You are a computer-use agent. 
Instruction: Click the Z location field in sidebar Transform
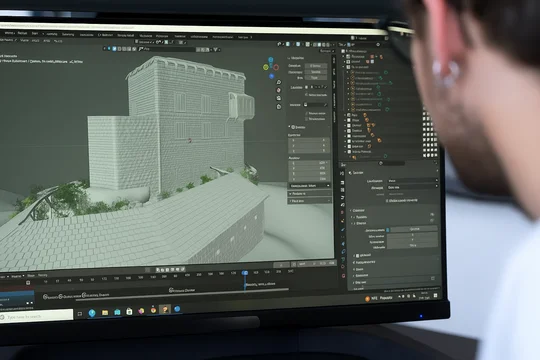coord(309,151)
